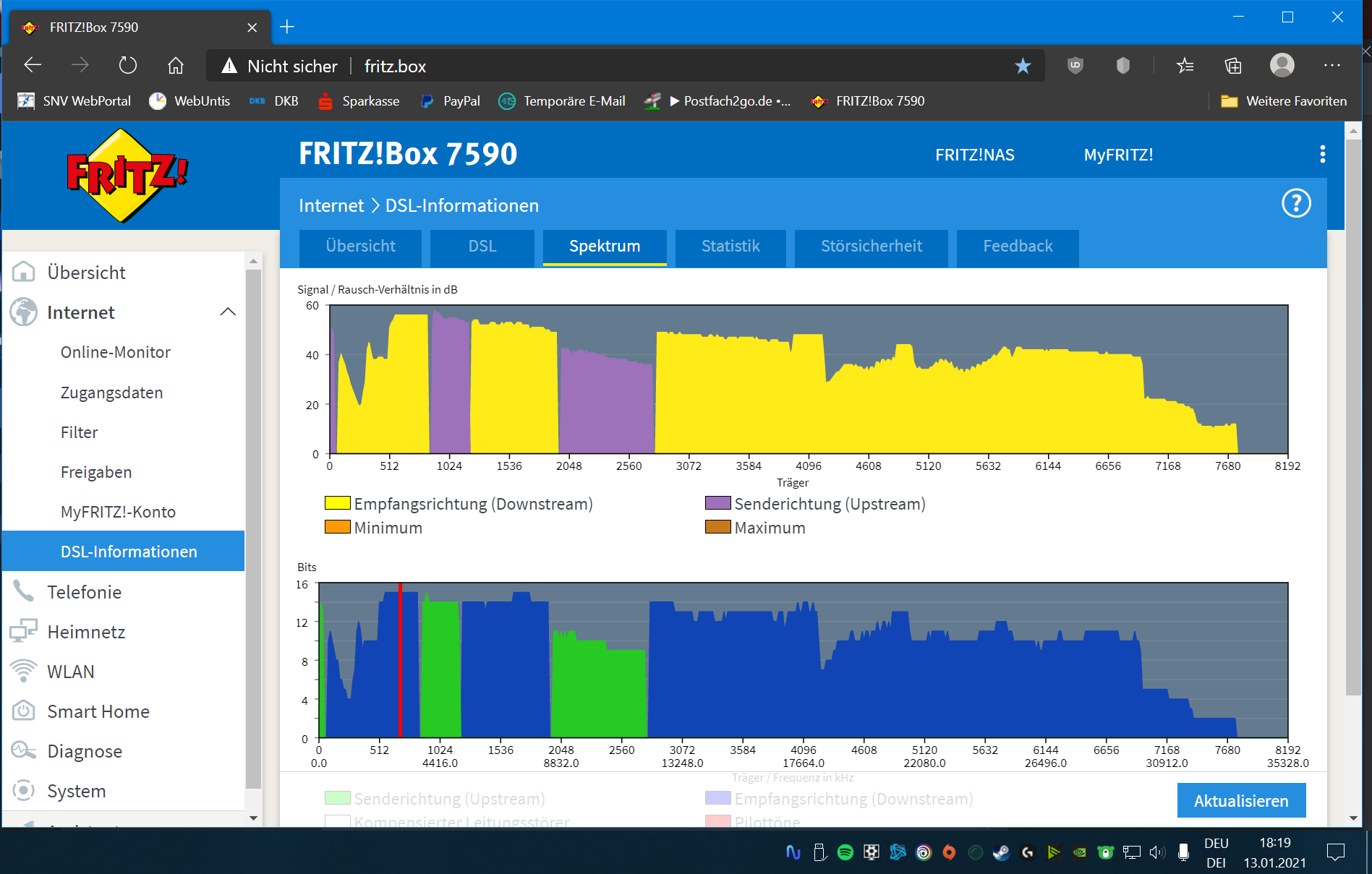Viewport: 1372px width, 874px height.
Task: Close the FRITZ!Box 7590 browser tab
Action: coord(252,27)
